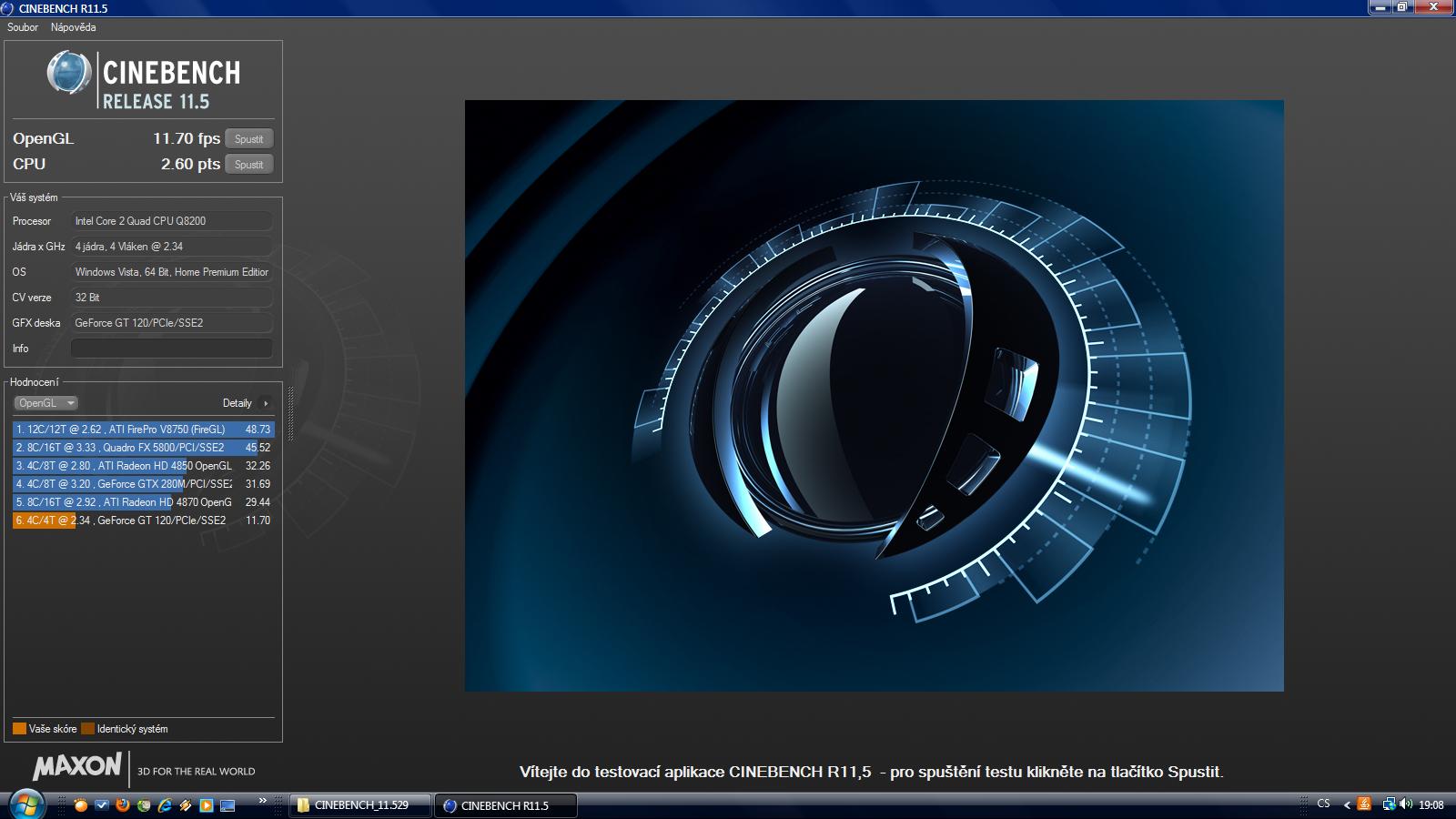Viewport: 1456px width, 819px height.
Task: Click the Info text field
Action: click(x=171, y=349)
